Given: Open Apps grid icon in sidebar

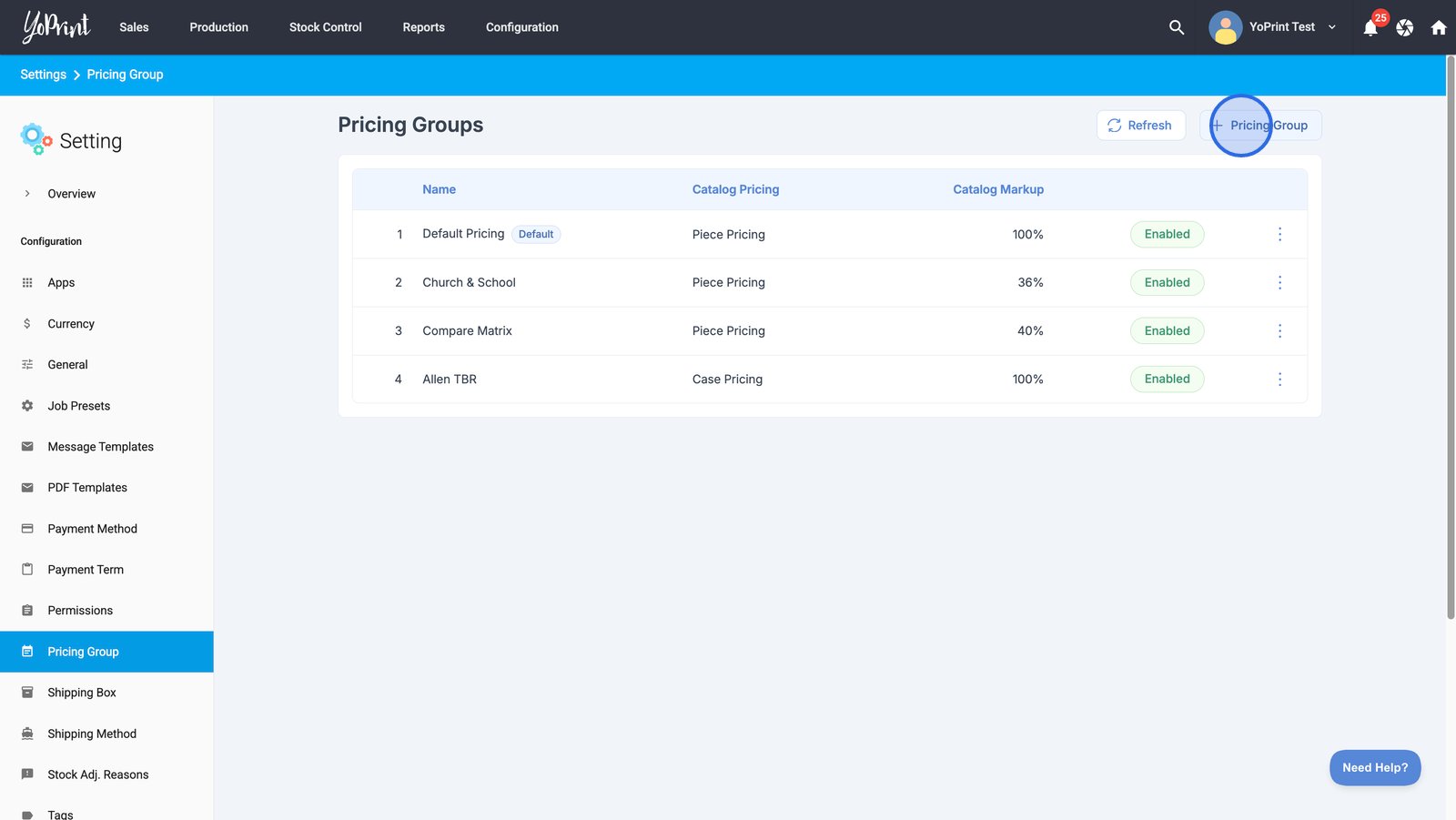Looking at the screenshot, I should point(27,283).
